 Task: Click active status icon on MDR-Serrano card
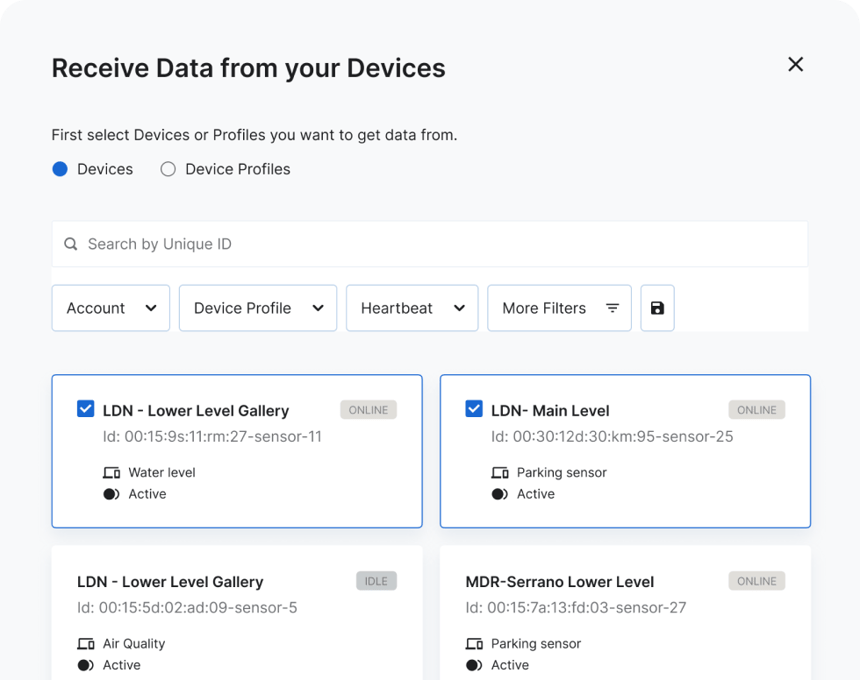tap(474, 665)
